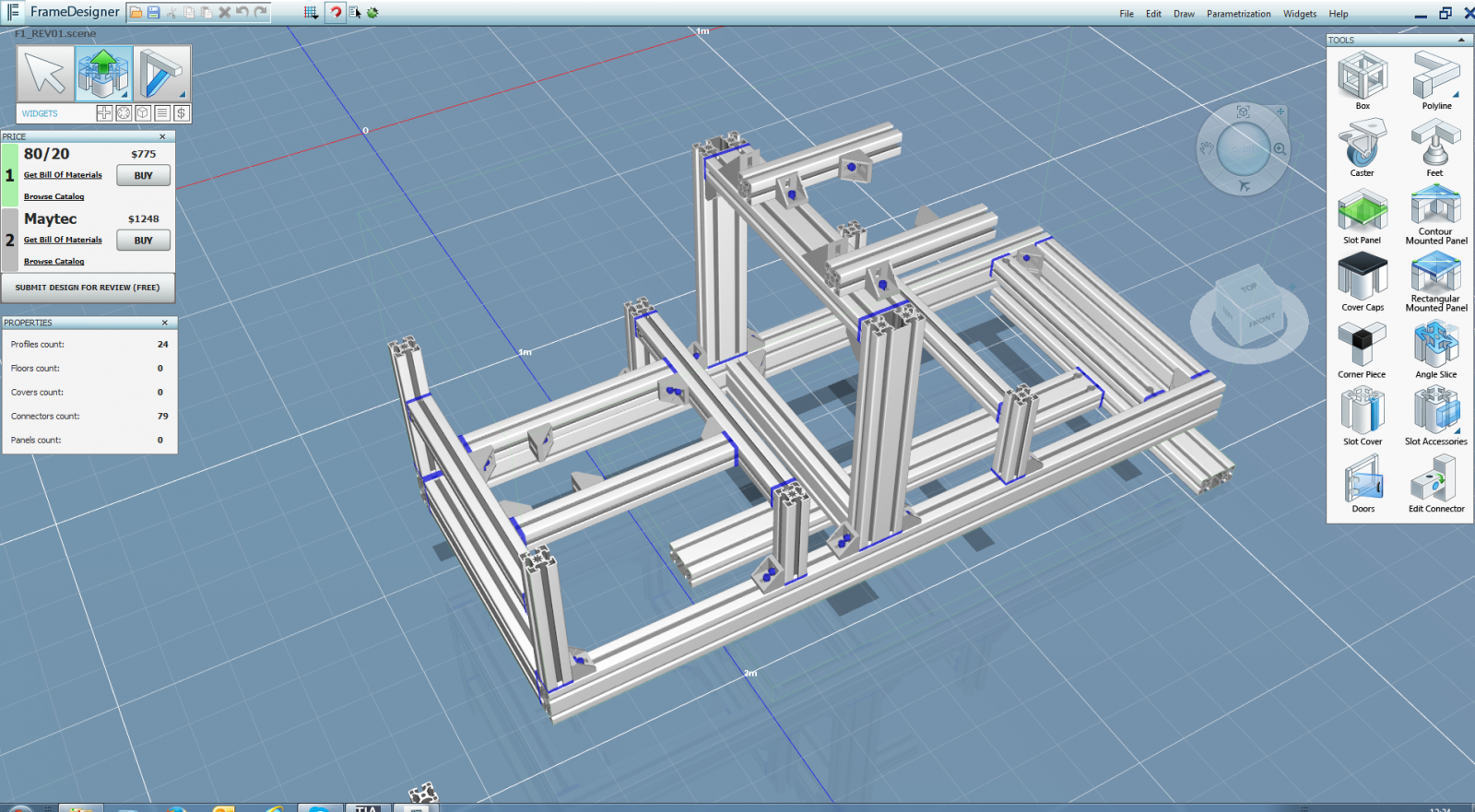Click the Copy icon in toolbar
The width and height of the screenshot is (1475, 812).
pyautogui.click(x=188, y=13)
